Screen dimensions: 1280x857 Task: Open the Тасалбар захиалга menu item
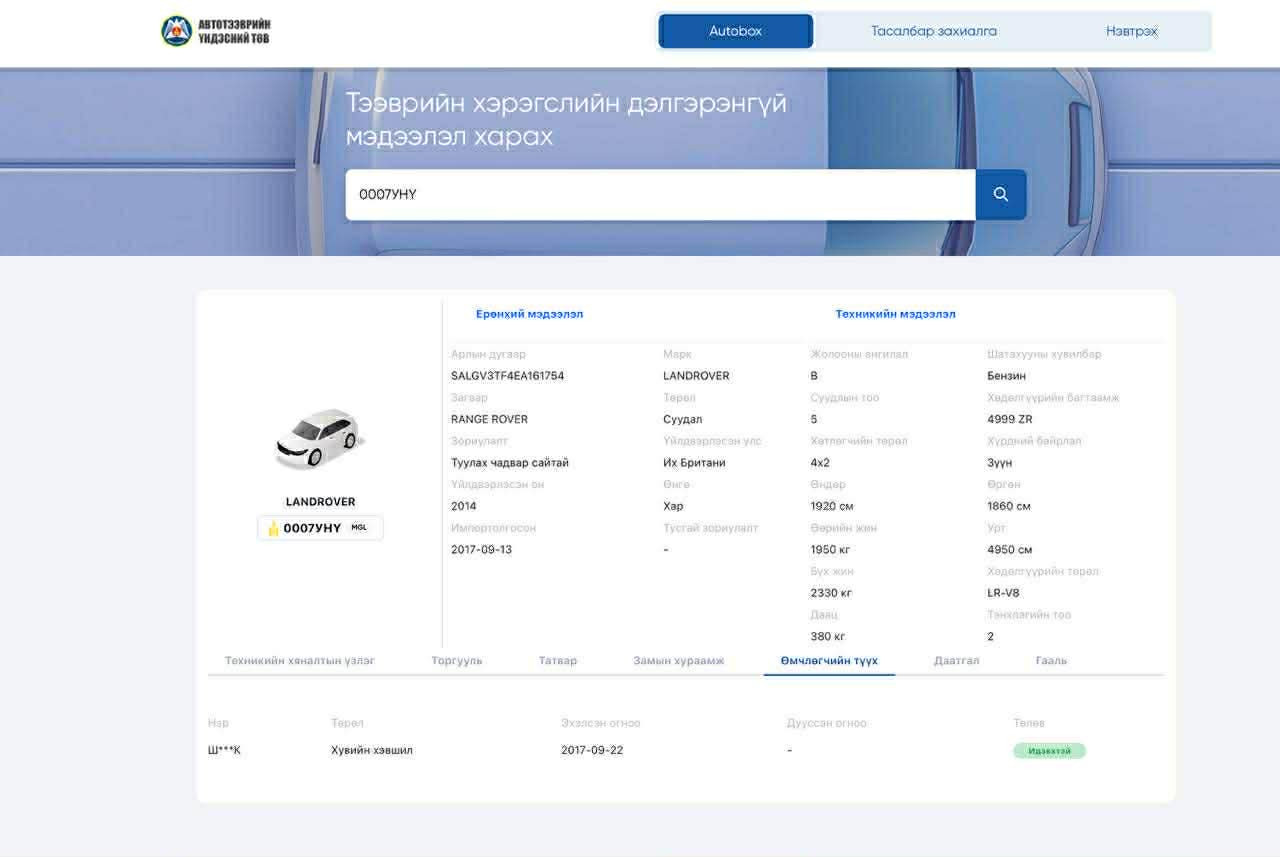(x=933, y=31)
